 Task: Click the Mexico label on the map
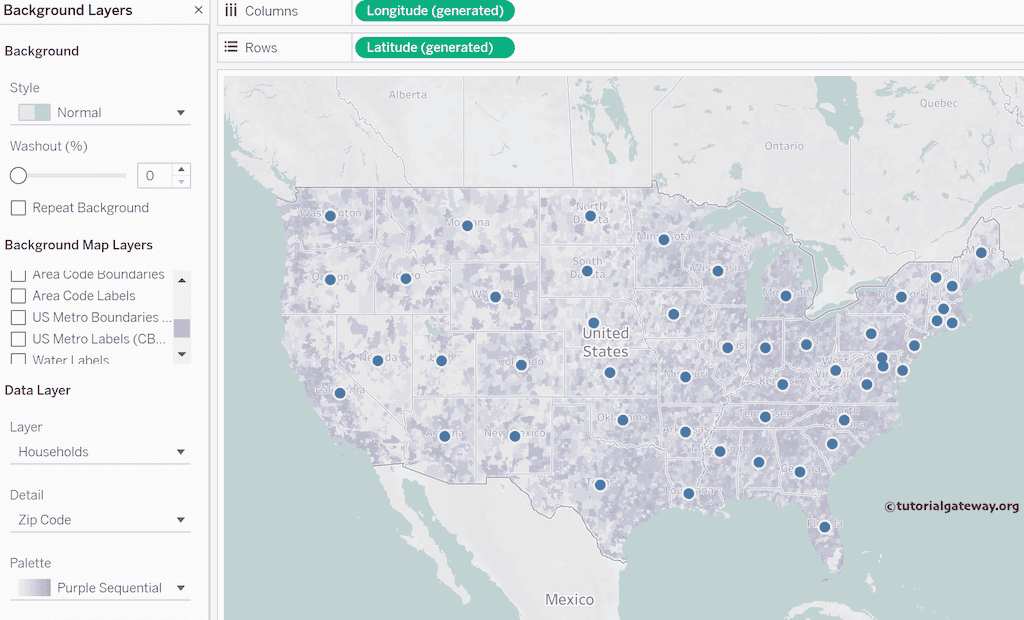pyautogui.click(x=569, y=600)
